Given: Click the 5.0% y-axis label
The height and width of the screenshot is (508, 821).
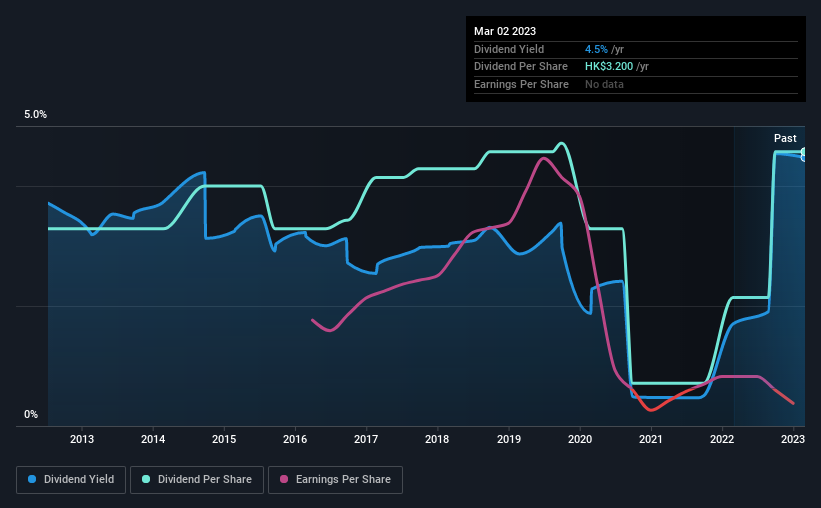Looking at the screenshot, I should click(36, 114).
